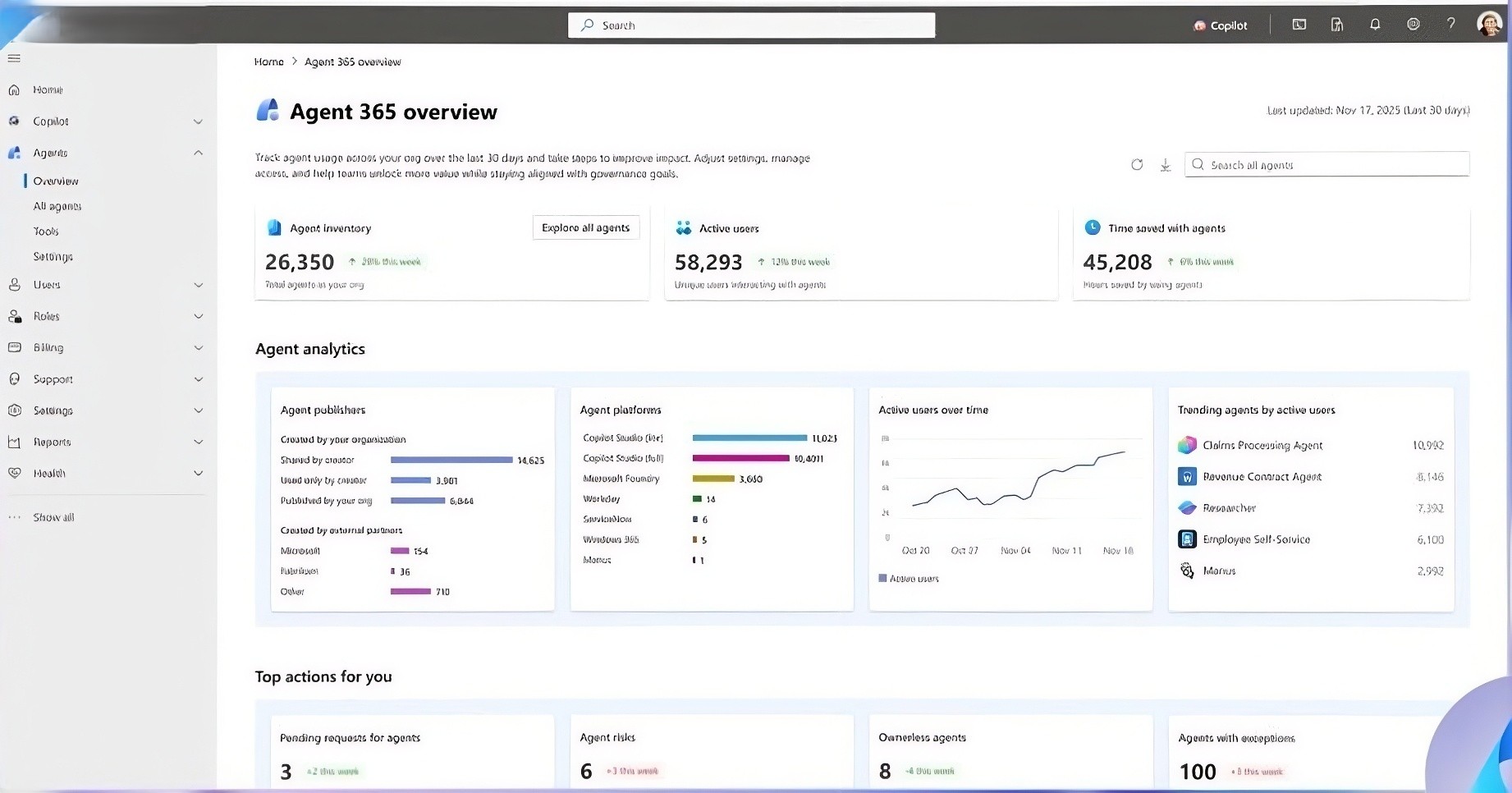Viewport: 1512px width, 793px height.
Task: Click the Researcher agent icon
Action: 1187,508
